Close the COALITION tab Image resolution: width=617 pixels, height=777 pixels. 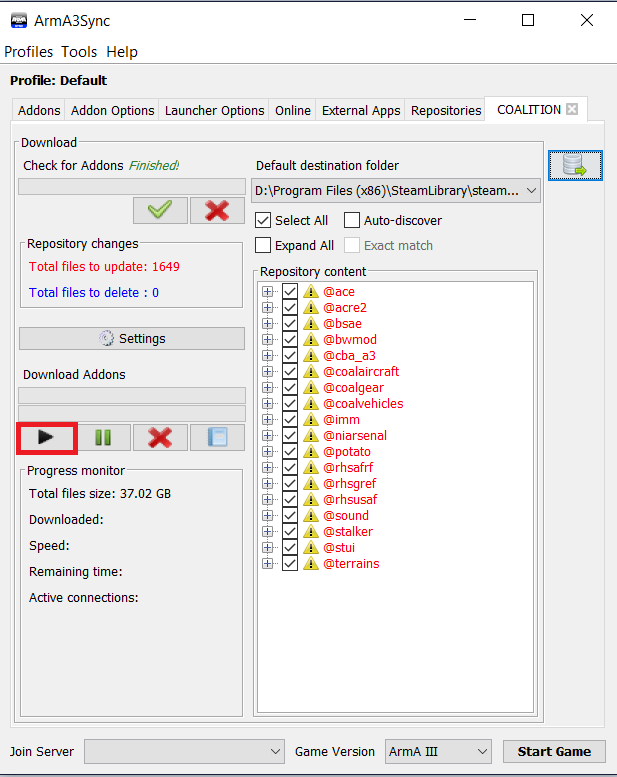572,110
